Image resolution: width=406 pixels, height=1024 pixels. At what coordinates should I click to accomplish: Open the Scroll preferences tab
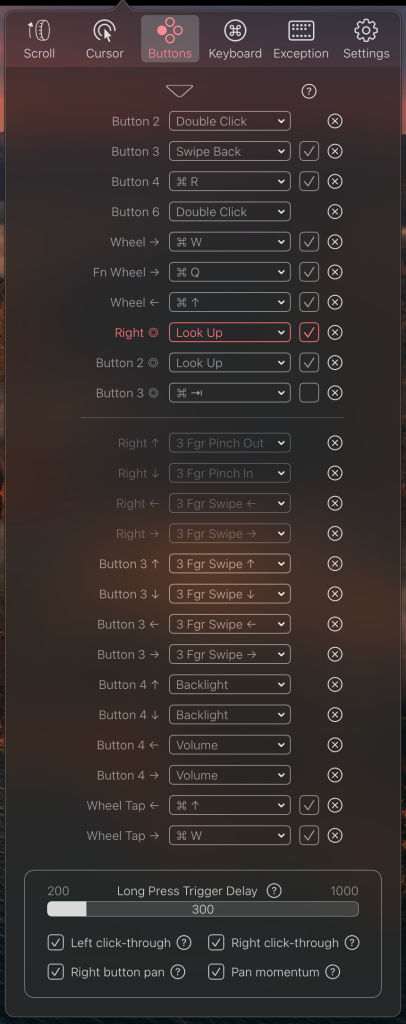(x=39, y=40)
